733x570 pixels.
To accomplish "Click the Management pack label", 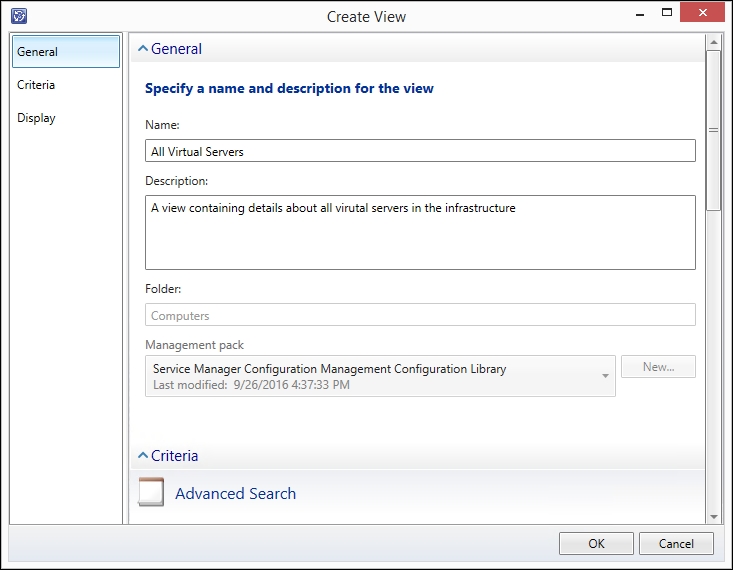I will click(194, 345).
